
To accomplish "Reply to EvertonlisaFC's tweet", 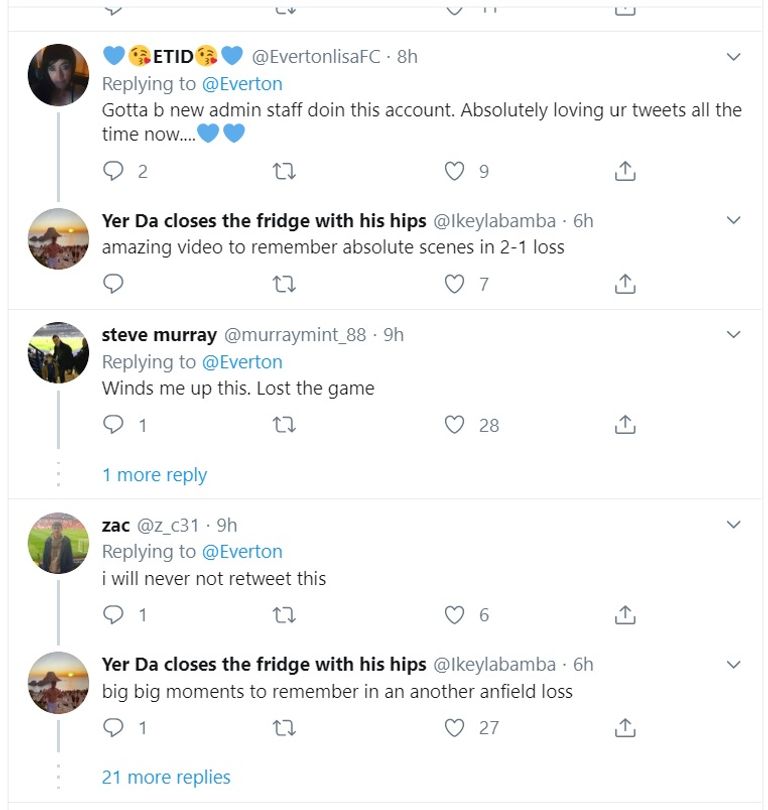I will [113, 171].
